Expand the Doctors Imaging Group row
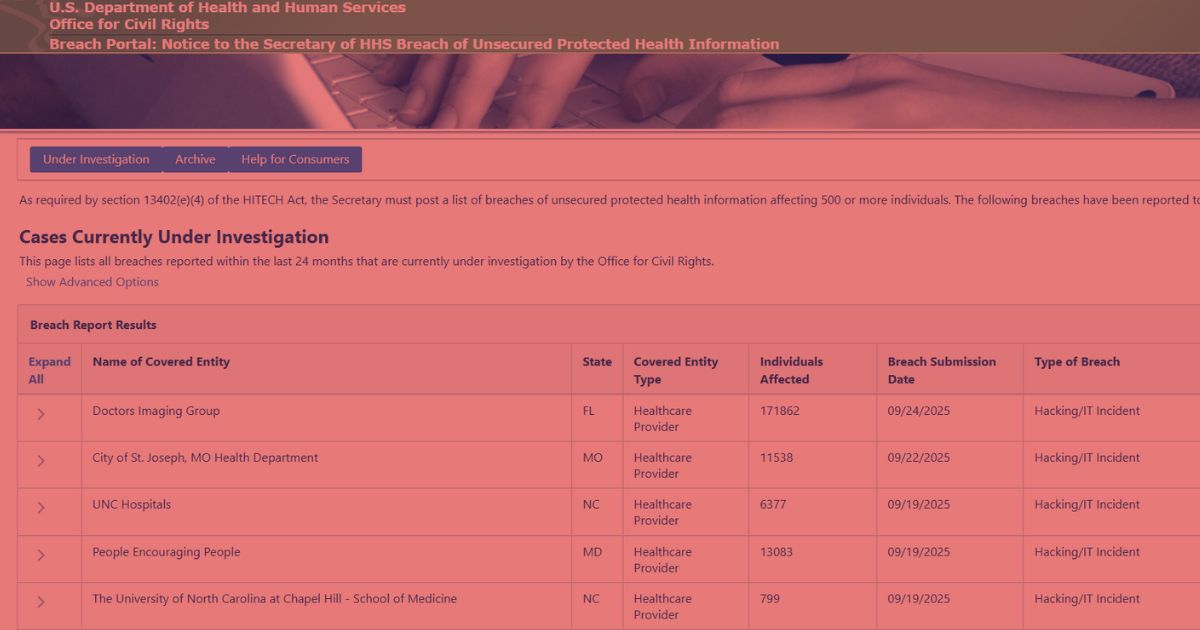Viewport: 1200px width, 630px height. 41,414
